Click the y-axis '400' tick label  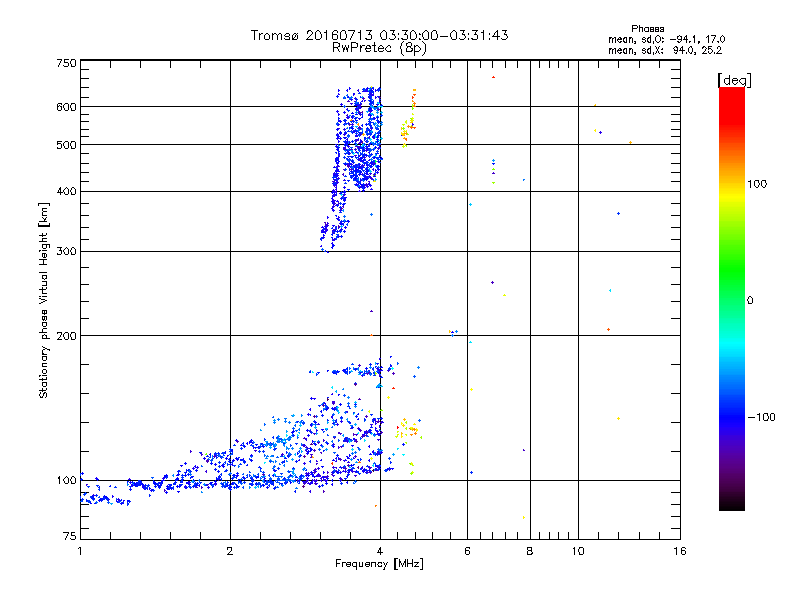coord(67,192)
